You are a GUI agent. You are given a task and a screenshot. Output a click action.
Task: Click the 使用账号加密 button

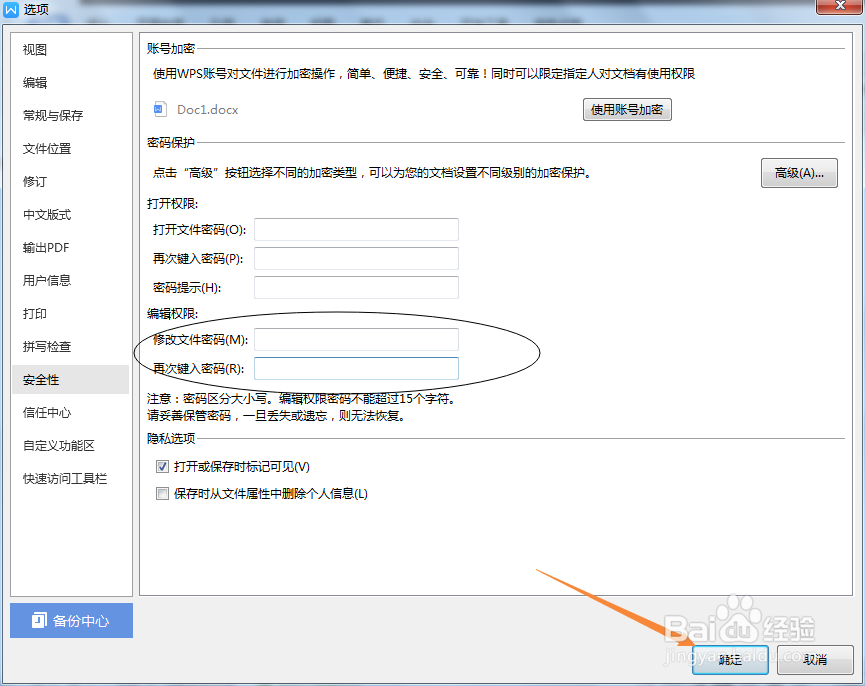627,110
